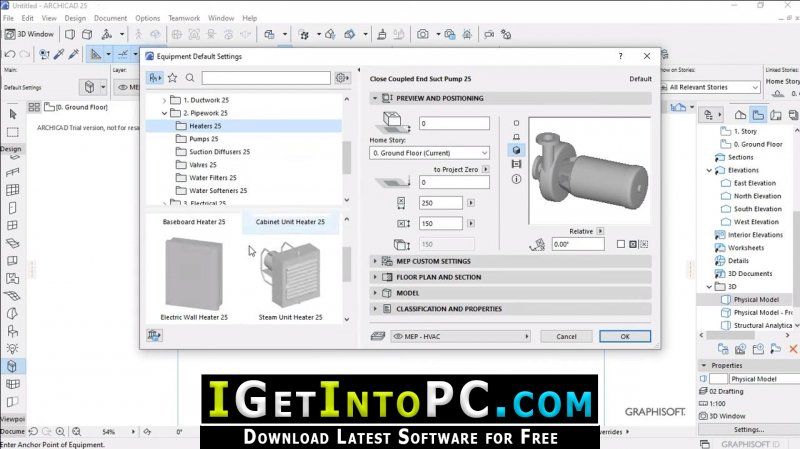Screen dimensions: 800x449
Task: Toggle the Relative angle arrow button
Action: pos(600,231)
